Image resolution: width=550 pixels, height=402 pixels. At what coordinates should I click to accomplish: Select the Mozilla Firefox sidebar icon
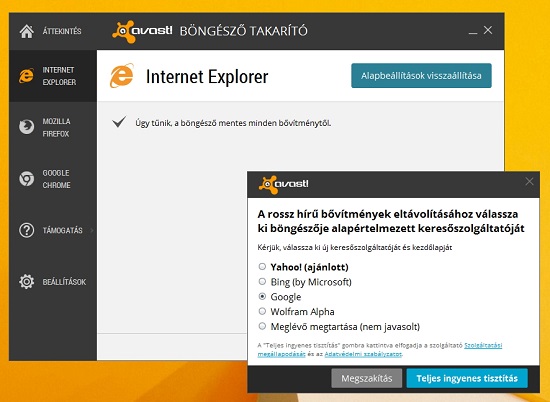pyautogui.click(x=27, y=127)
